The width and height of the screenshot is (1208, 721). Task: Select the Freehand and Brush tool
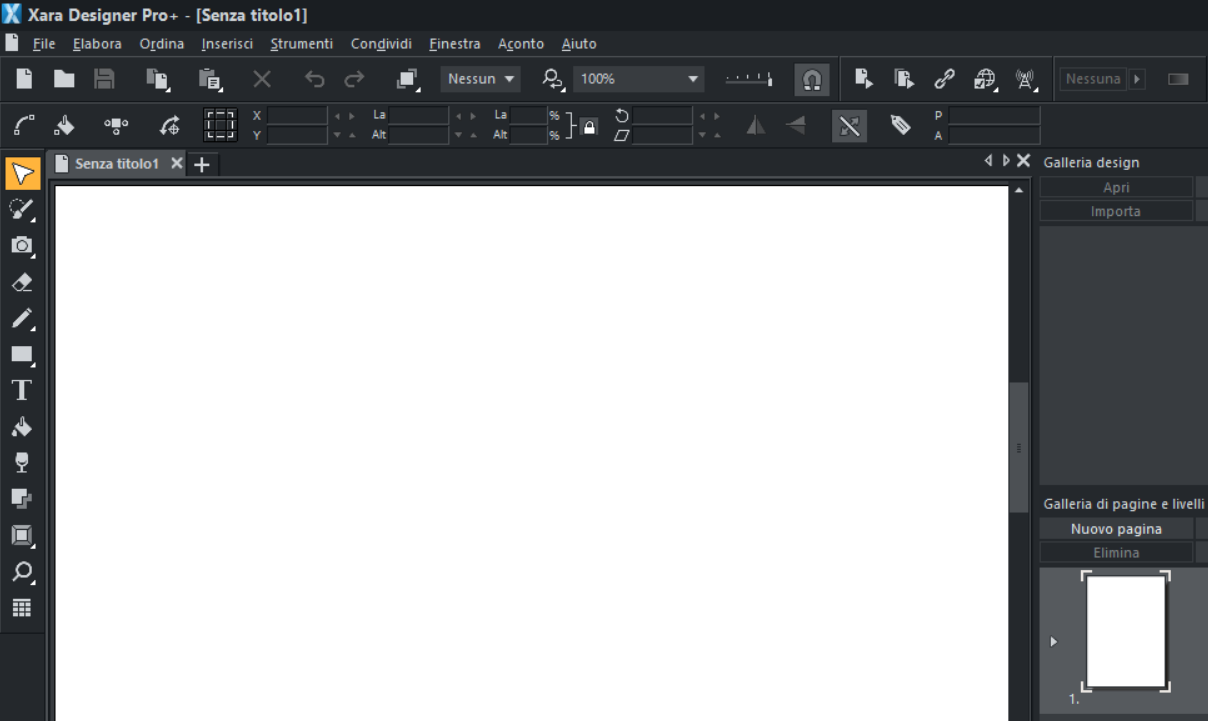pos(22,209)
